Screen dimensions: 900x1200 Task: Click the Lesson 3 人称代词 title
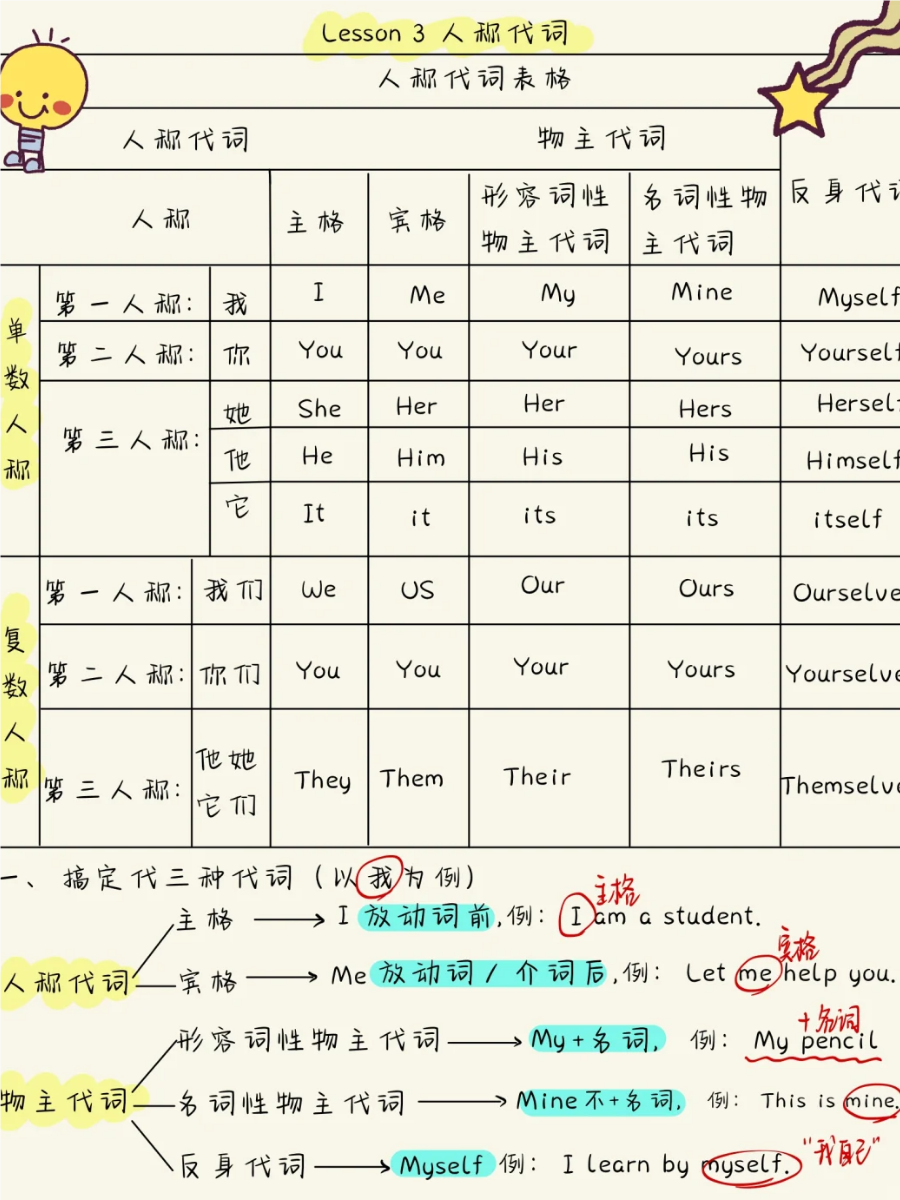pos(445,33)
